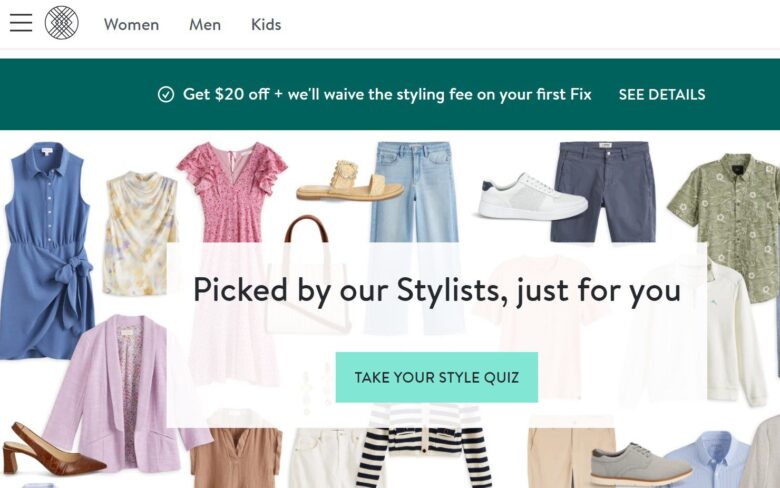This screenshot has width=780, height=488.
Task: Click the gray suede oxford shoe
Action: [x=640, y=464]
